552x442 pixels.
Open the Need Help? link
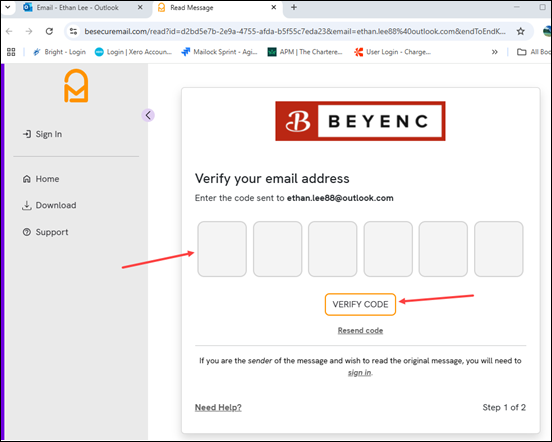[218, 408]
